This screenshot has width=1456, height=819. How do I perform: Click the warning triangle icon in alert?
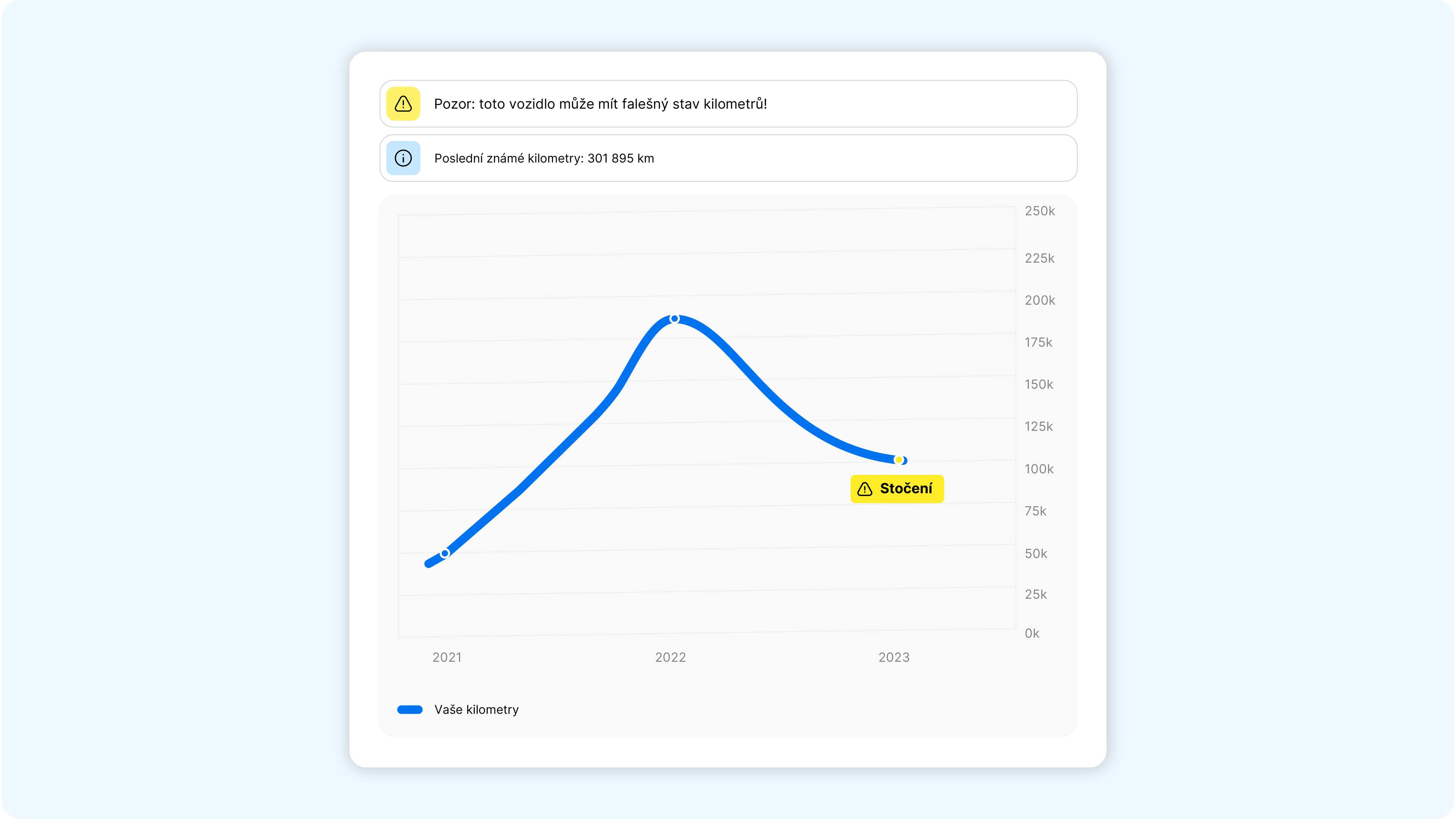click(404, 104)
